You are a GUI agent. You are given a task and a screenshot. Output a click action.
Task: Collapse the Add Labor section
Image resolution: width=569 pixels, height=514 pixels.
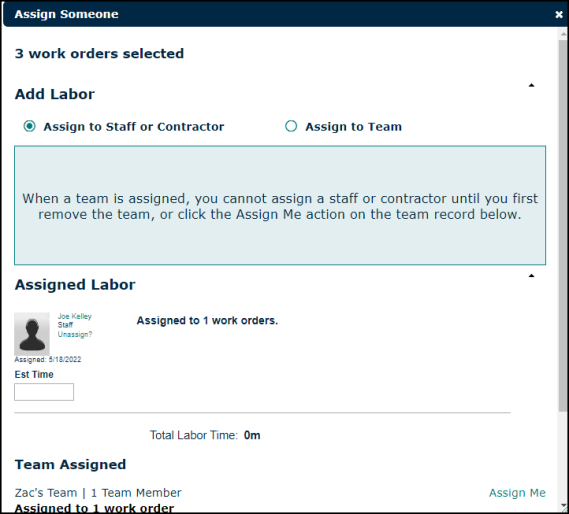tap(532, 85)
